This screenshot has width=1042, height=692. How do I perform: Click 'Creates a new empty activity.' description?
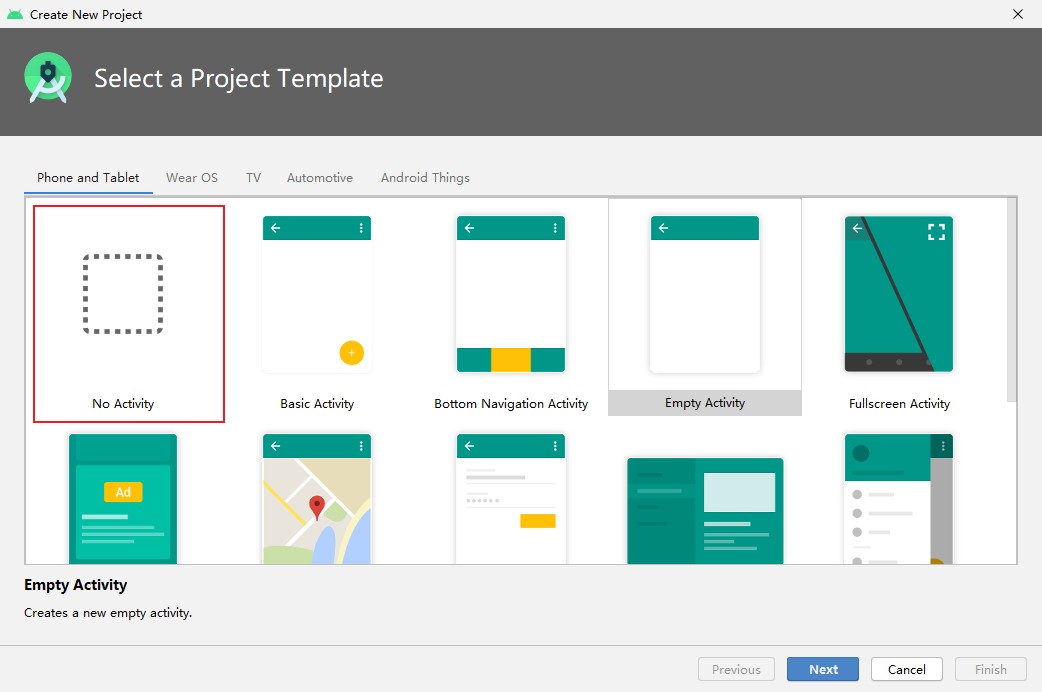click(x=108, y=613)
